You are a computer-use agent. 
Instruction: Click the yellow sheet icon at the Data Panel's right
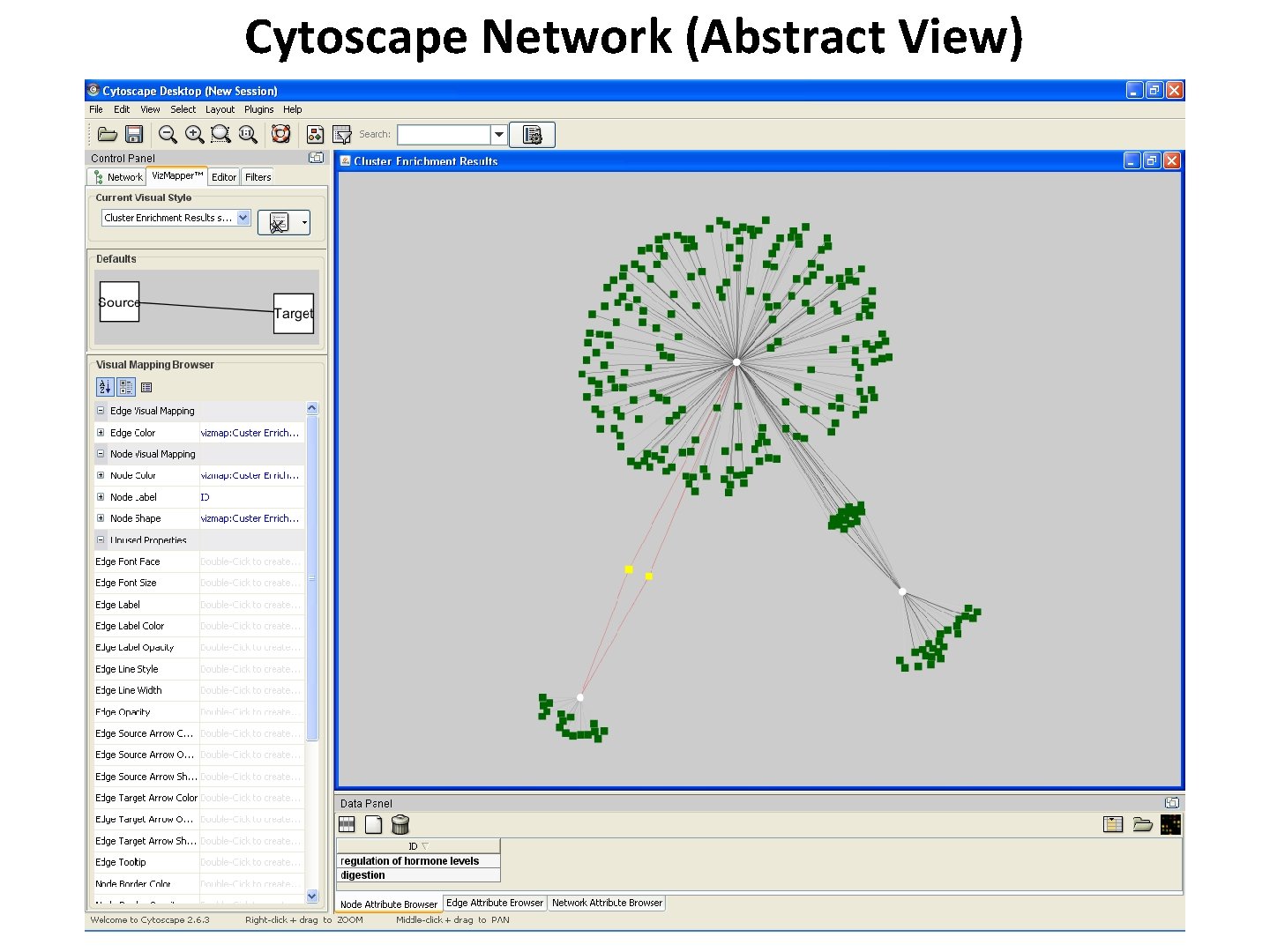click(1113, 824)
